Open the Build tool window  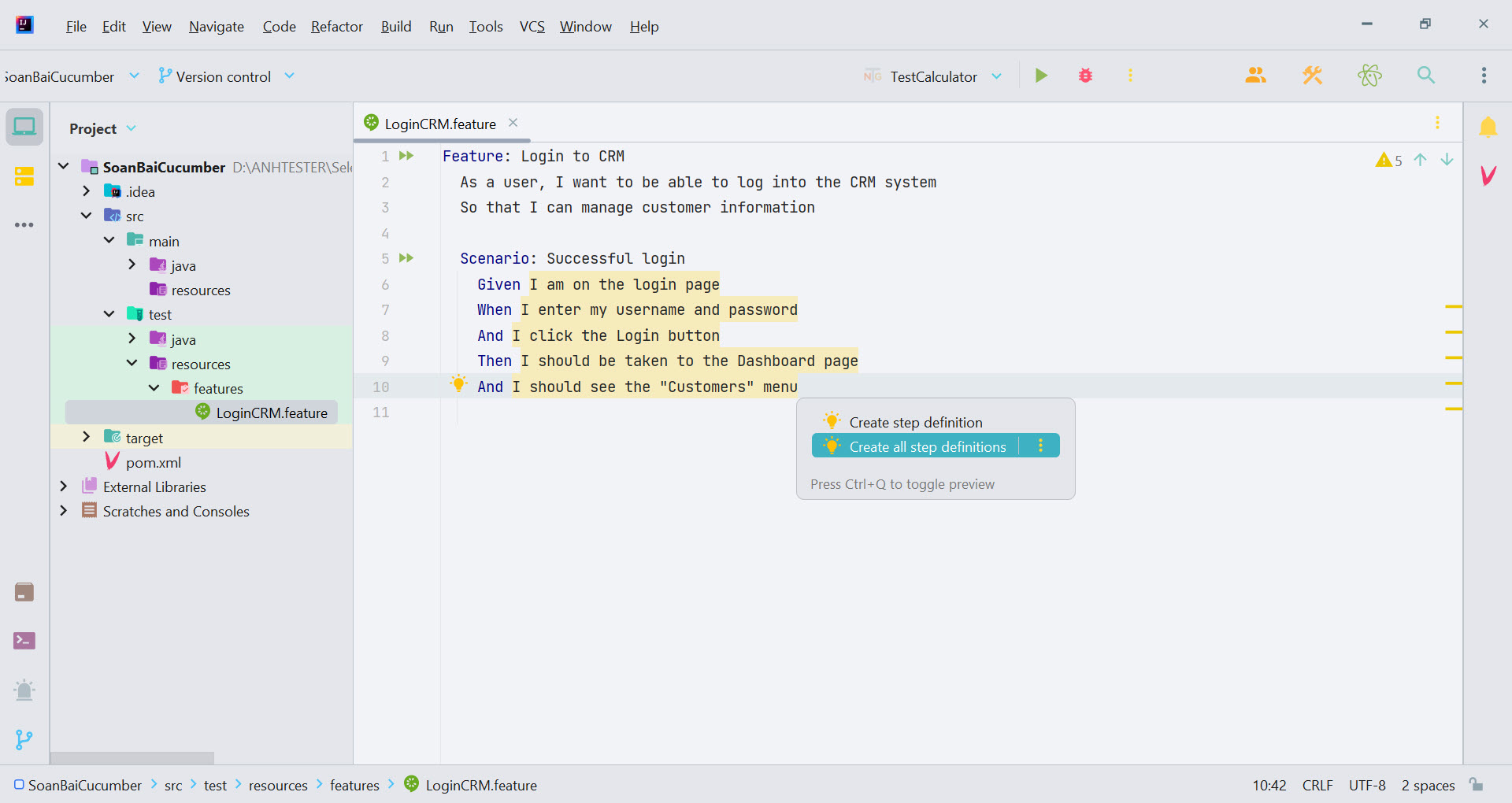point(24,592)
